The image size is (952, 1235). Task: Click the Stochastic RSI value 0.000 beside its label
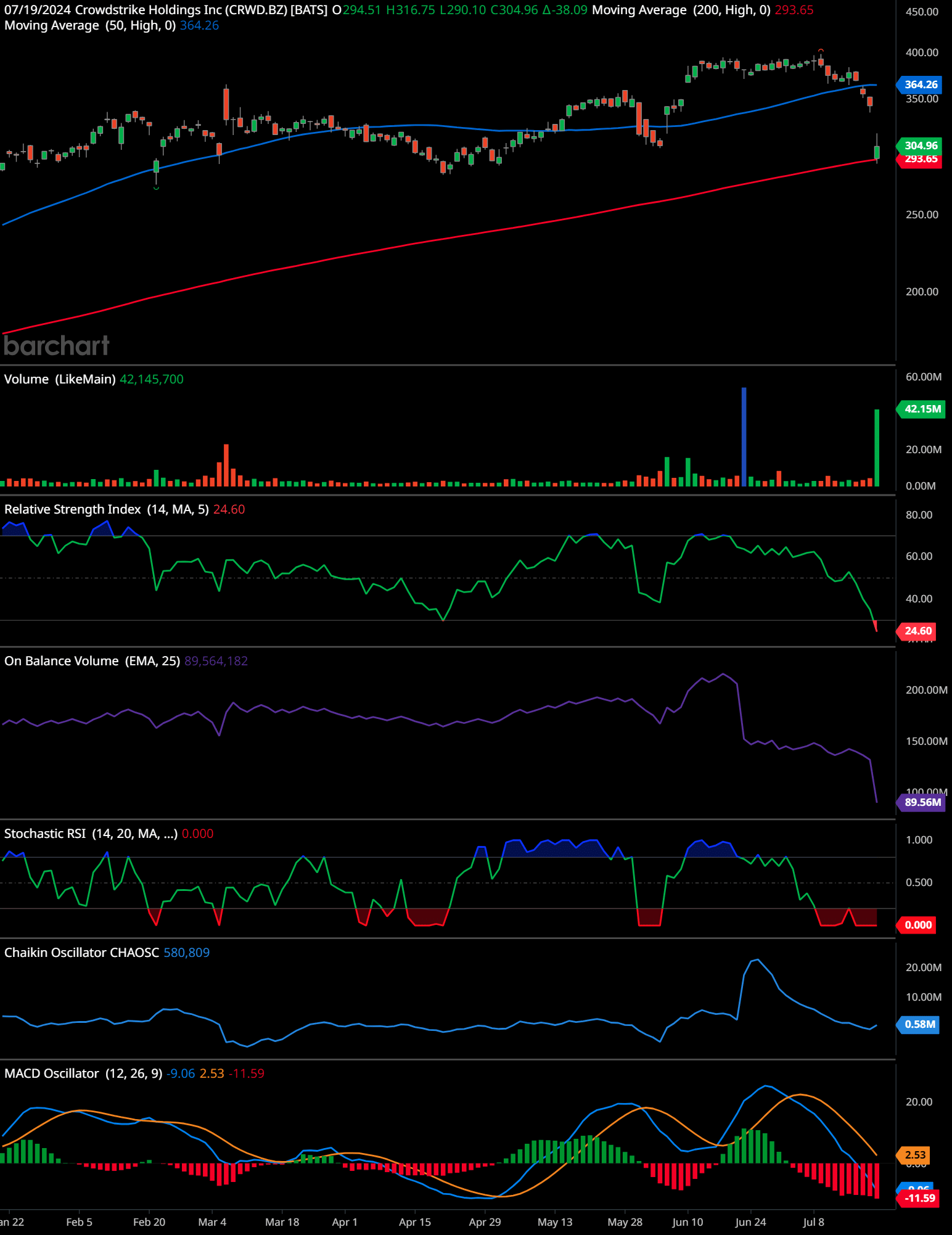[197, 834]
